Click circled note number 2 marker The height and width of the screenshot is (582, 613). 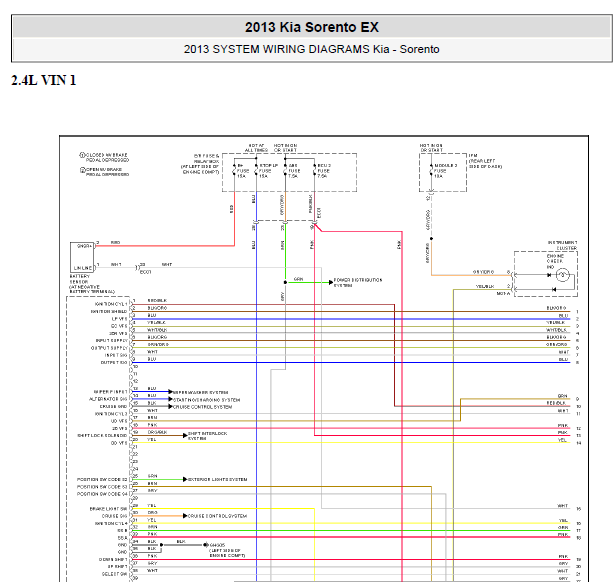pyautogui.click(x=82, y=170)
